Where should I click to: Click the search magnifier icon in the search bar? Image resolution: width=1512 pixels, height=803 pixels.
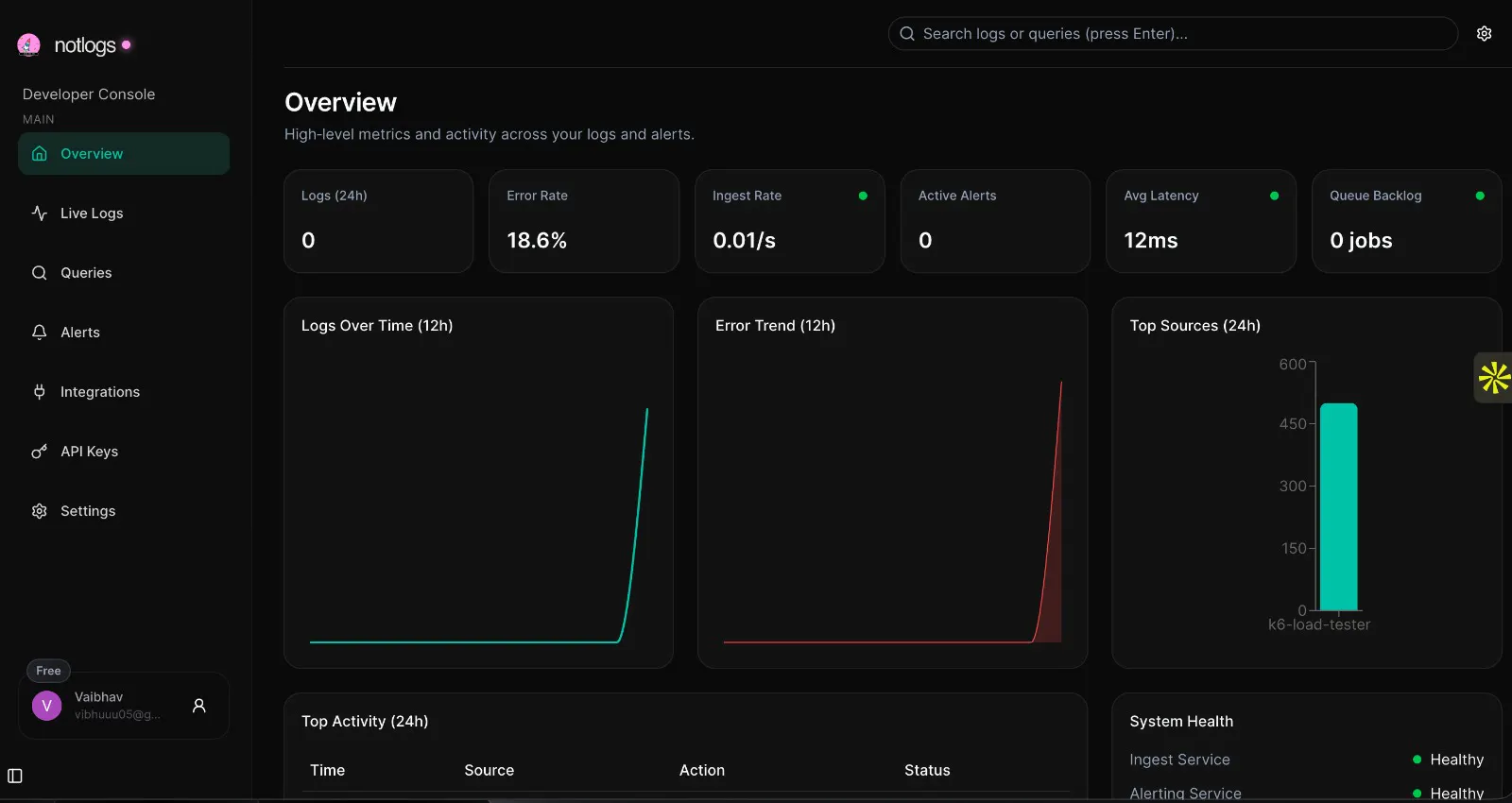tap(907, 33)
